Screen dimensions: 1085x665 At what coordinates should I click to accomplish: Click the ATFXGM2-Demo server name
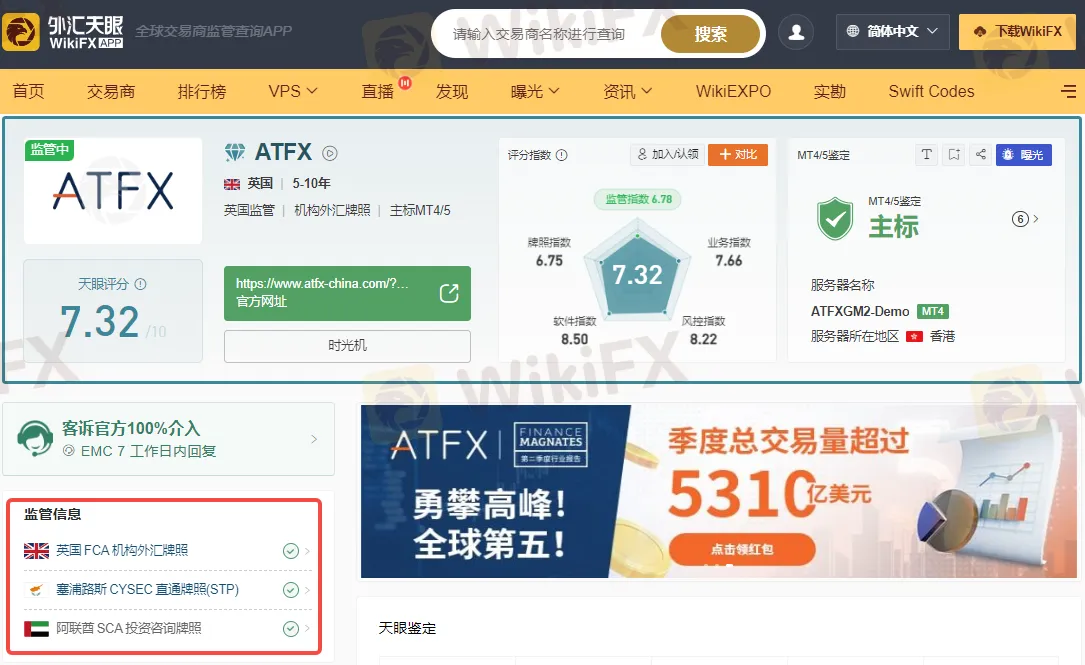click(x=860, y=311)
